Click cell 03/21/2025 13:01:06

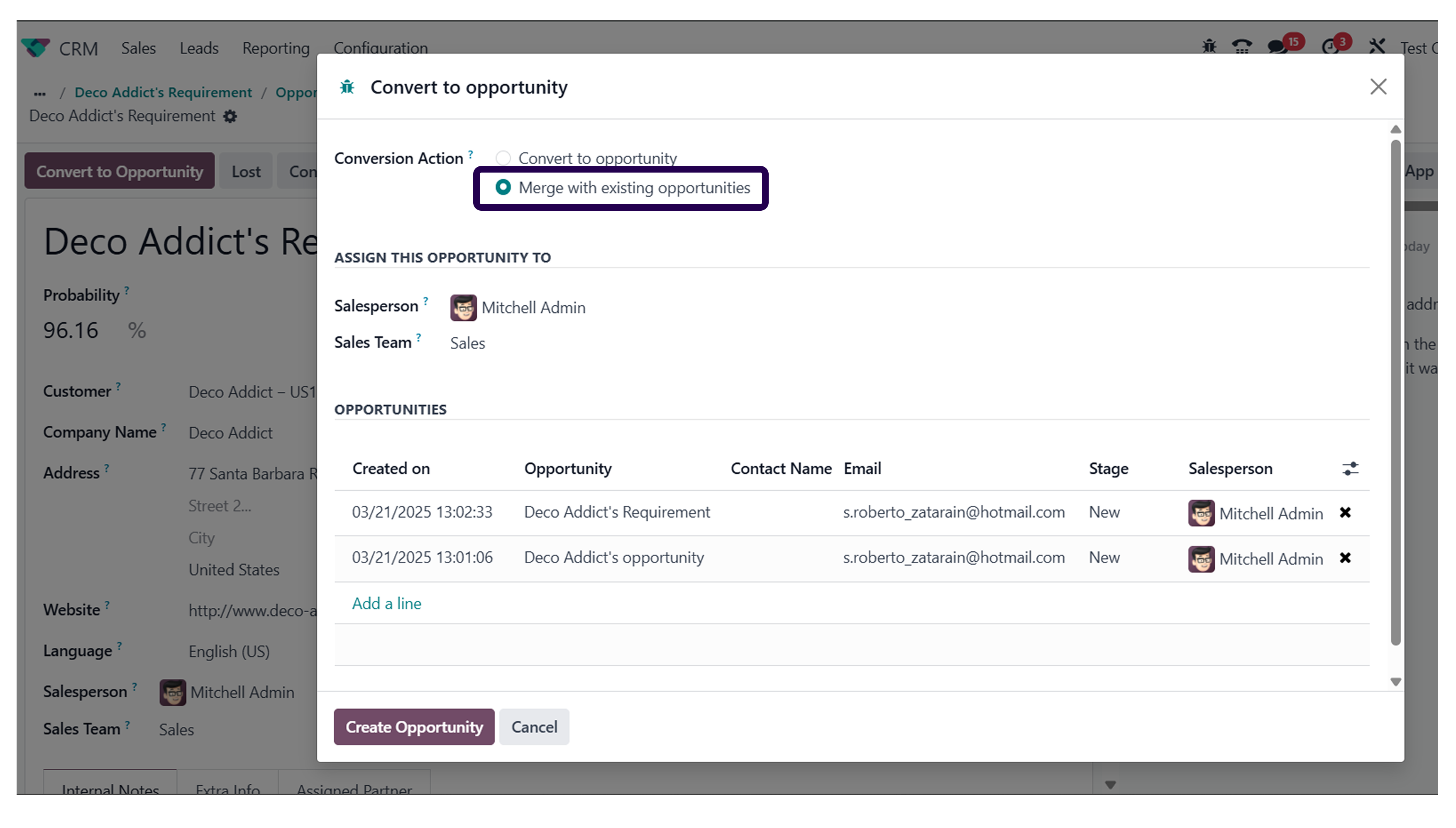click(422, 558)
